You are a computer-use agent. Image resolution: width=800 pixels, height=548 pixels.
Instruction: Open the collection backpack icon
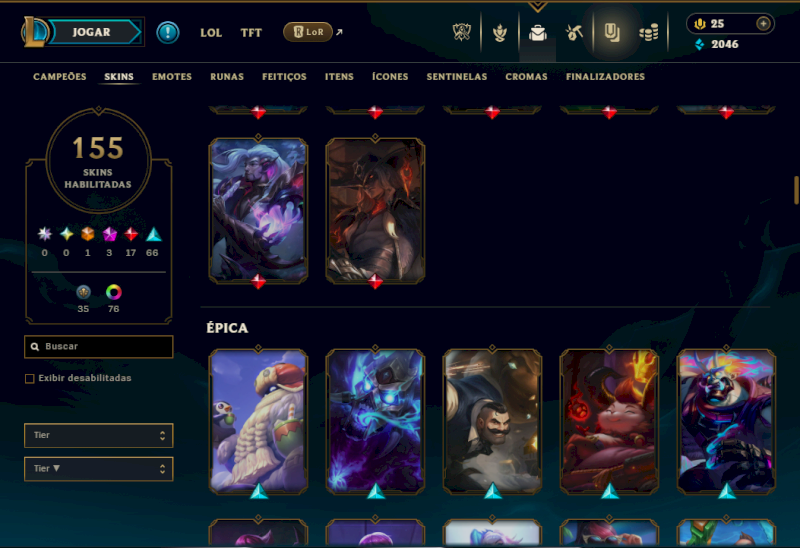point(538,33)
